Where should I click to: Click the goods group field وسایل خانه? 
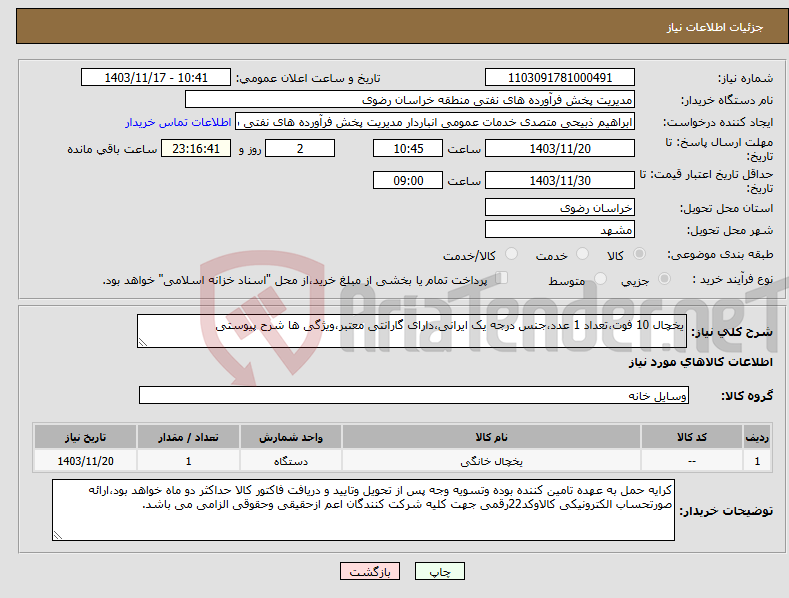pos(414,395)
